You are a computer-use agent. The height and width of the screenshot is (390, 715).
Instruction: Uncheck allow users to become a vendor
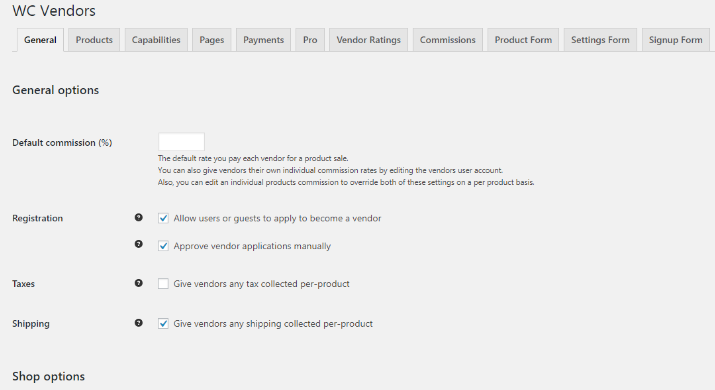pos(163,218)
